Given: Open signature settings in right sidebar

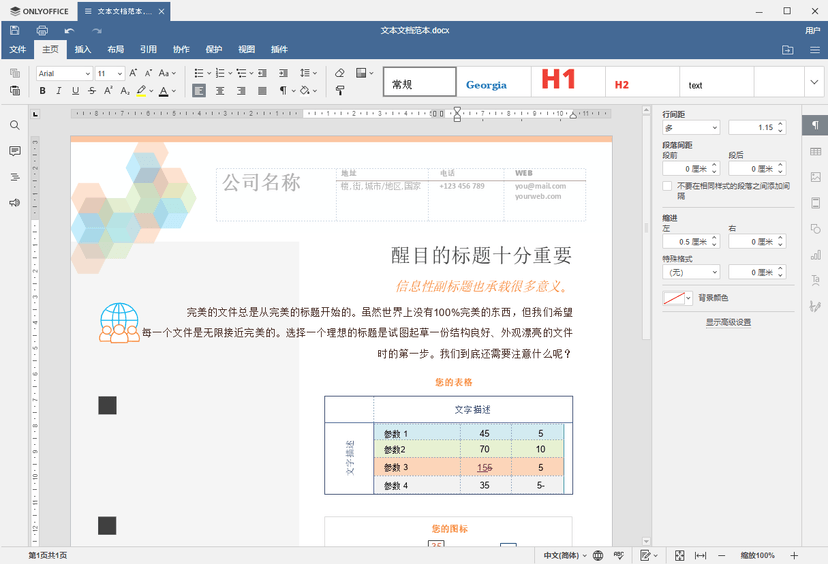Looking at the screenshot, I should 815,306.
